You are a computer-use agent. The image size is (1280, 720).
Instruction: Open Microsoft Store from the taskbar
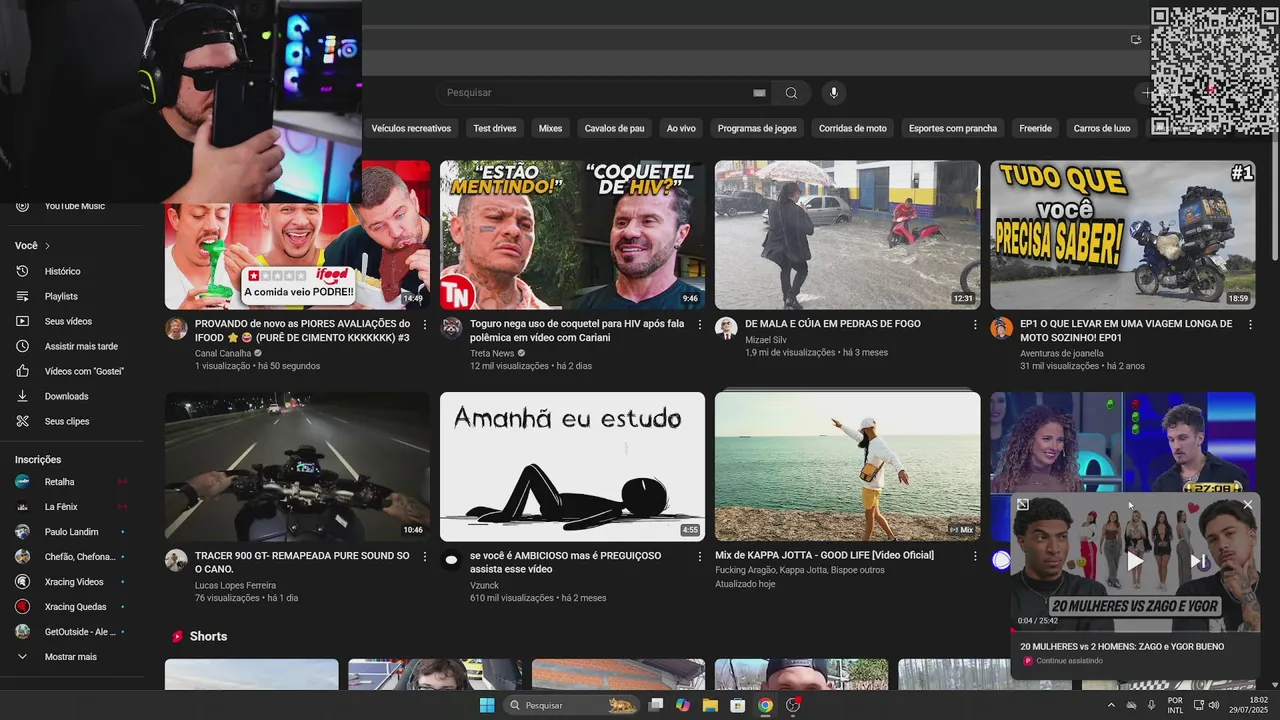click(737, 705)
